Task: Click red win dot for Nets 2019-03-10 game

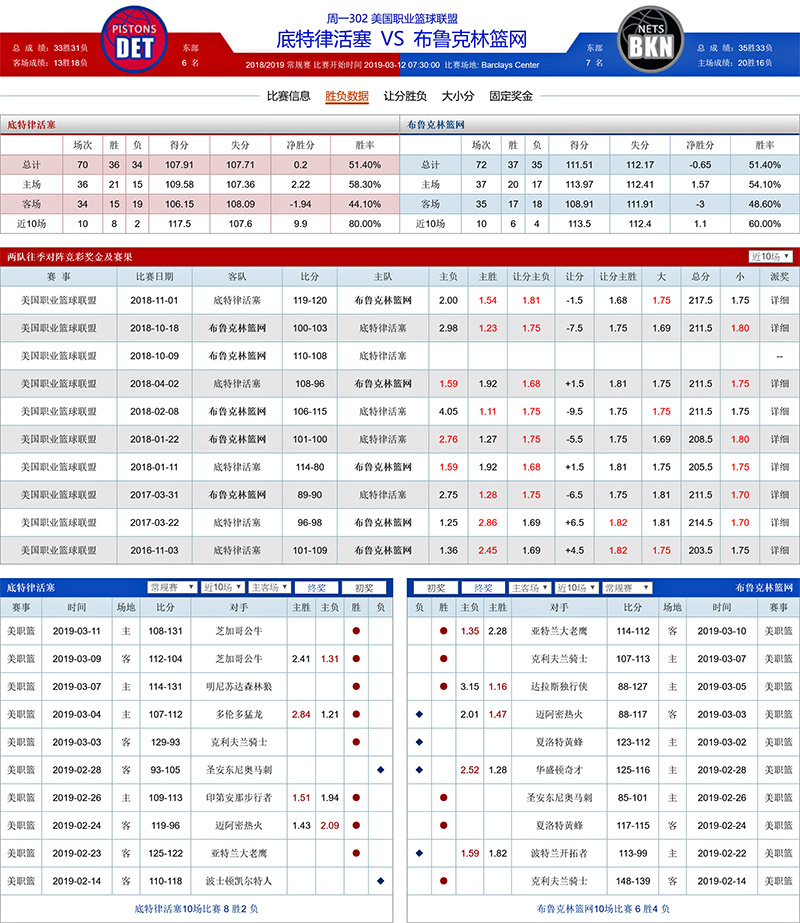Action: [443, 631]
